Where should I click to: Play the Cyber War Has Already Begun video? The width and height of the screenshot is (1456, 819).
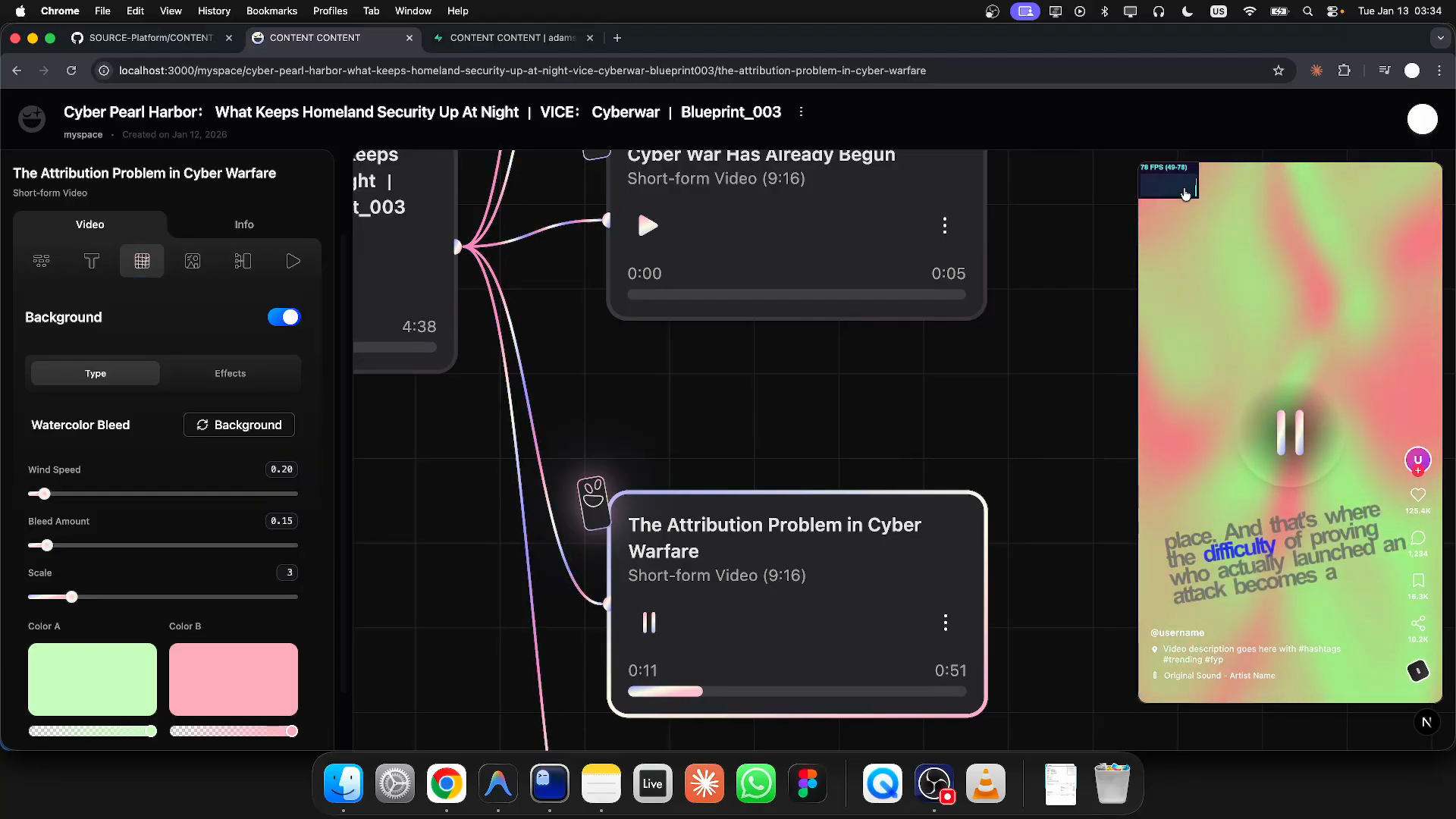648,225
